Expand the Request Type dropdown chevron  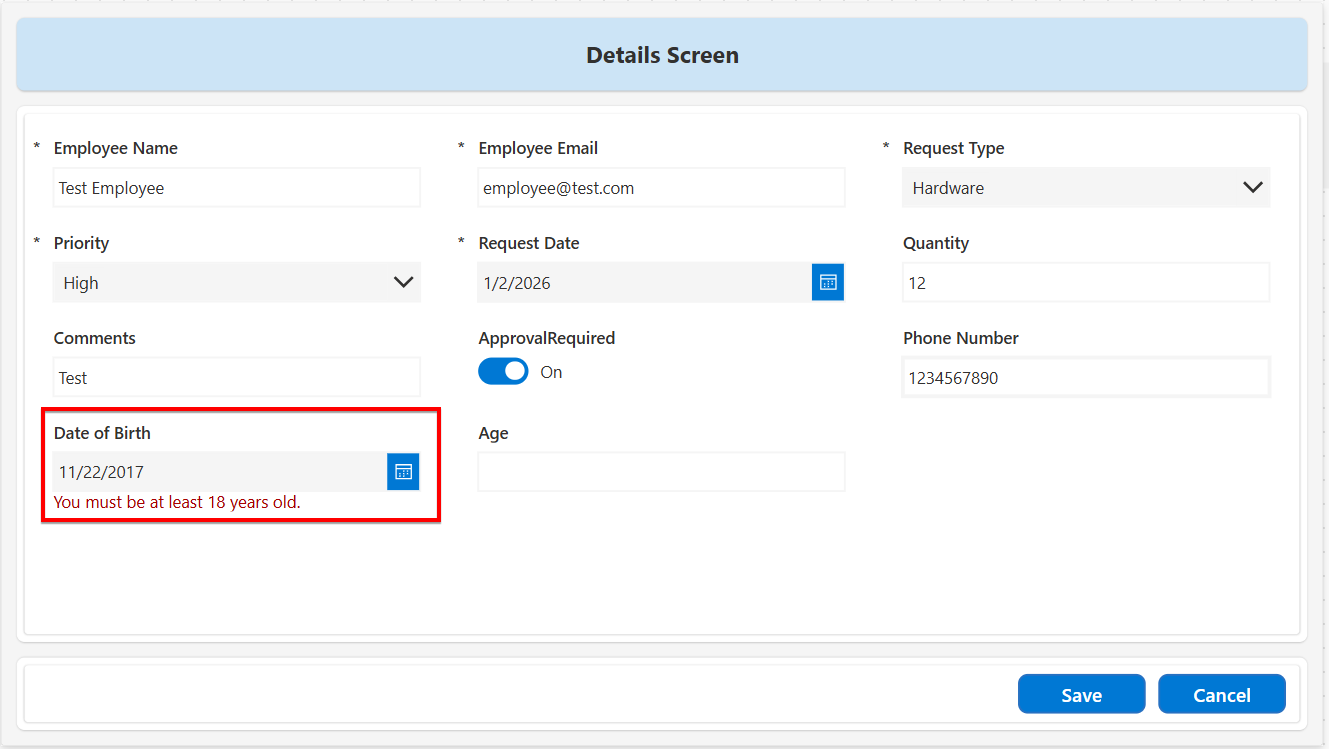click(x=1252, y=188)
